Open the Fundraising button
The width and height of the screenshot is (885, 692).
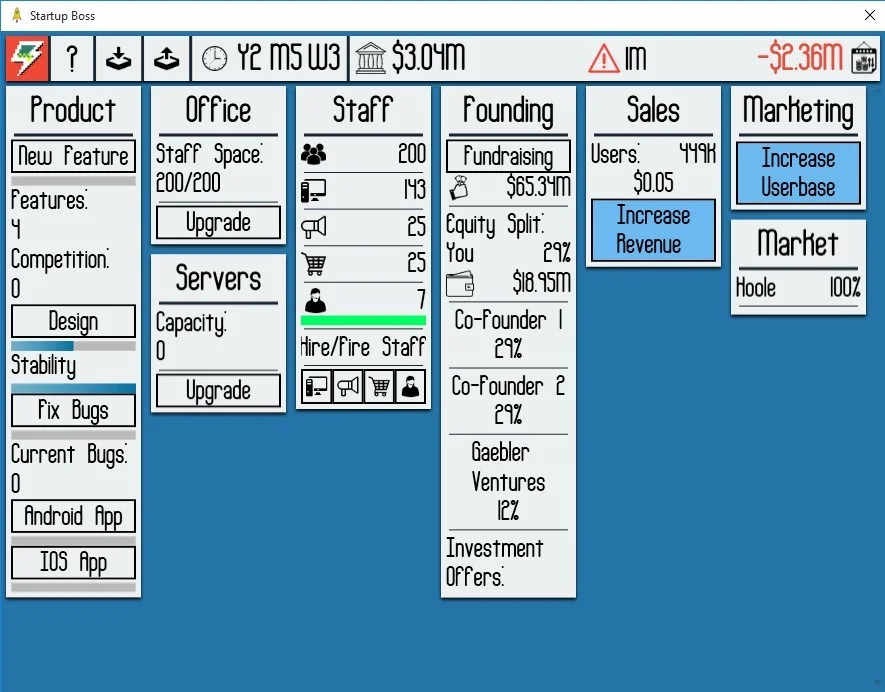pos(508,156)
